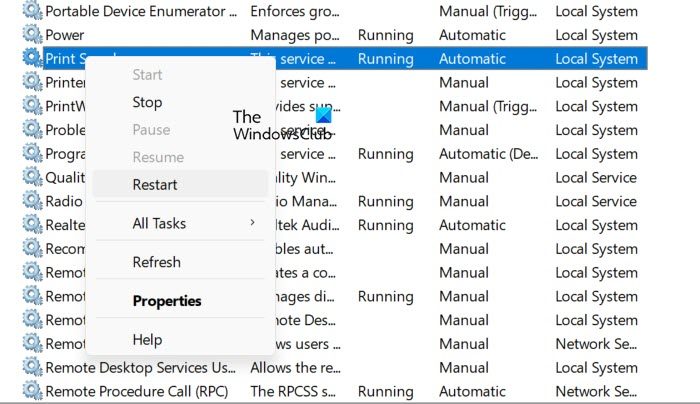
Task: Select Refresh in the context menu
Action: click(x=157, y=262)
